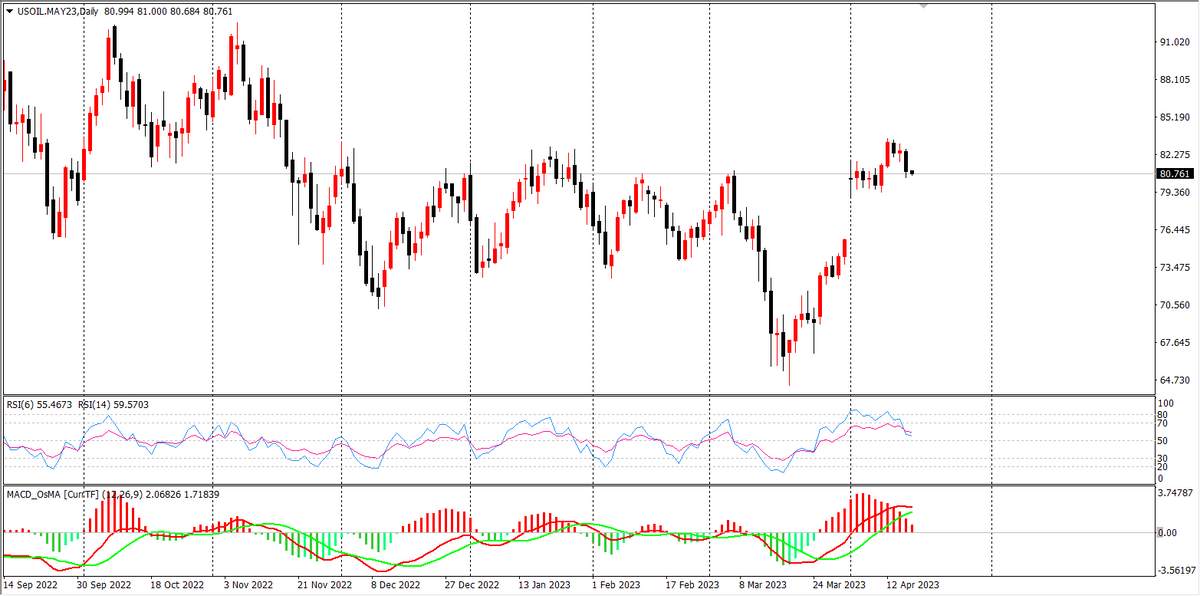
Task: Click the 85.190 price scale label
Action: pos(1174,117)
